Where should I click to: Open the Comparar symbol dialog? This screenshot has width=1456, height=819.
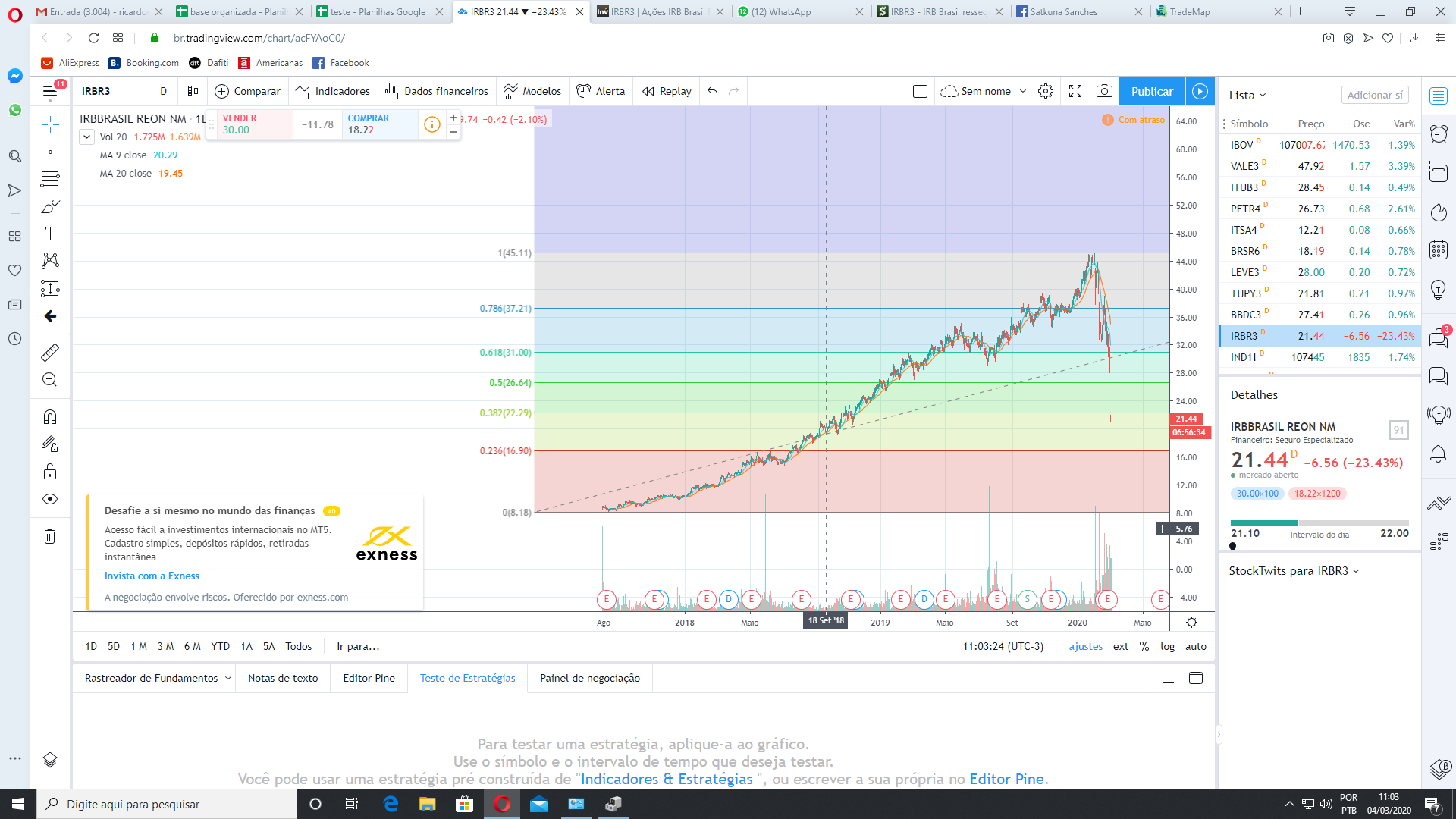(247, 91)
